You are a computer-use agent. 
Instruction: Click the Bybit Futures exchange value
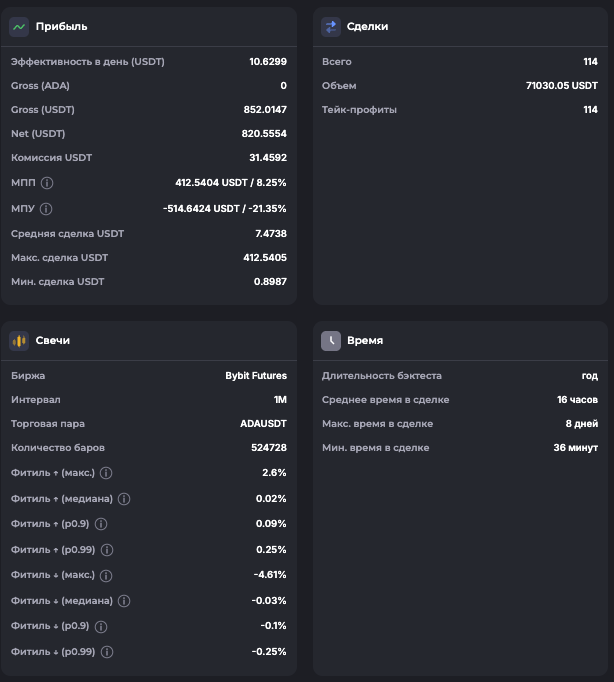[x=256, y=376]
